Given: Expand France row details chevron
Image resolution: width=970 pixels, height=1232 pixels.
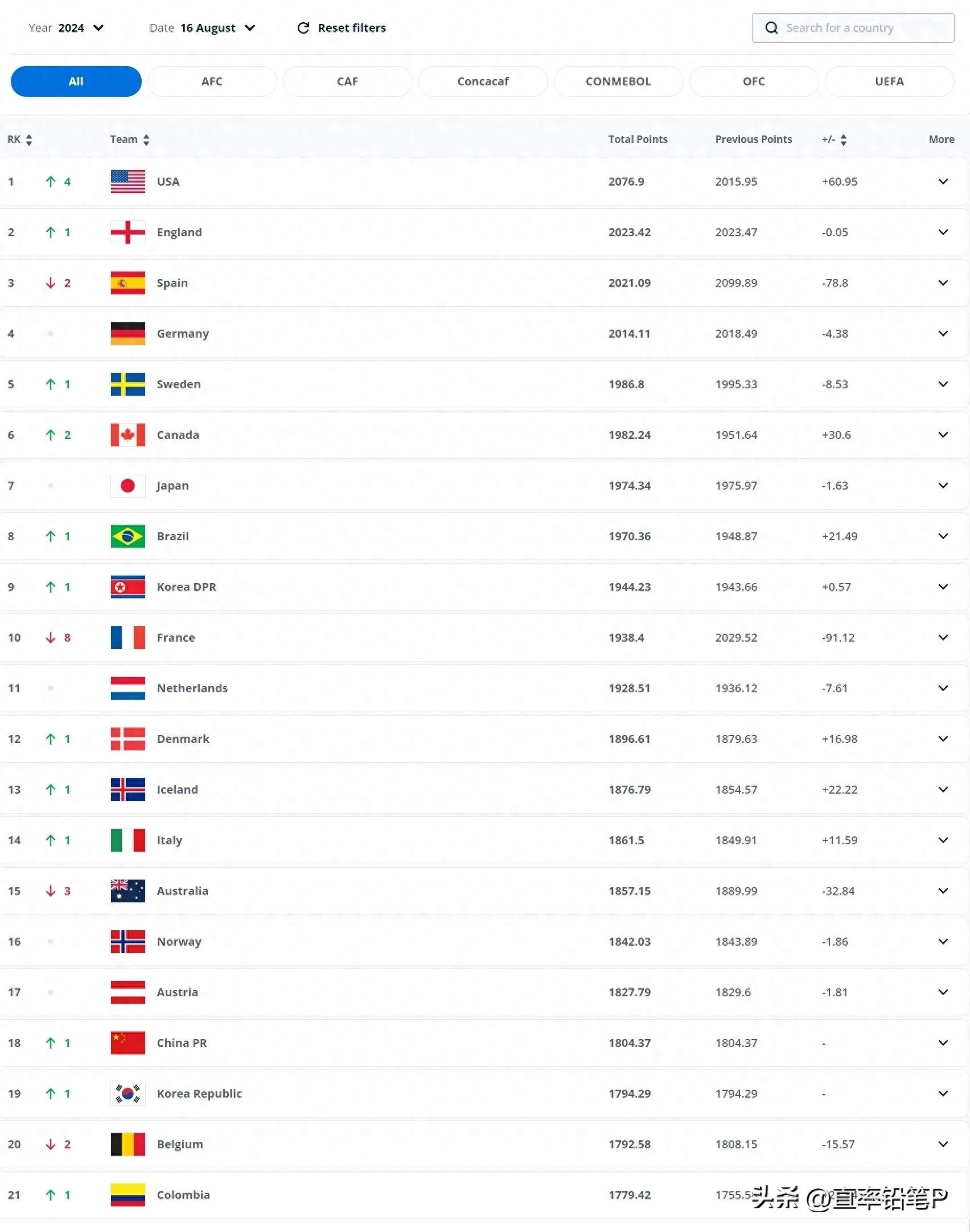Looking at the screenshot, I should tap(943, 638).
